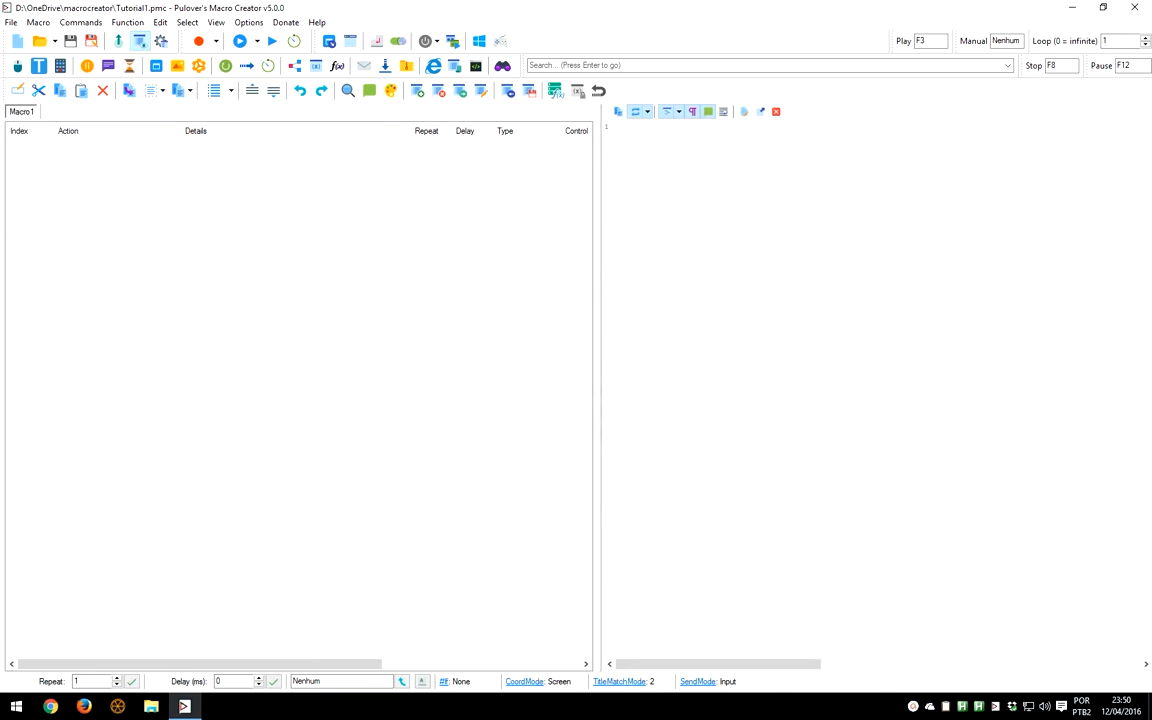Undo the last action
This screenshot has width=1152, height=720.
pos(300,90)
